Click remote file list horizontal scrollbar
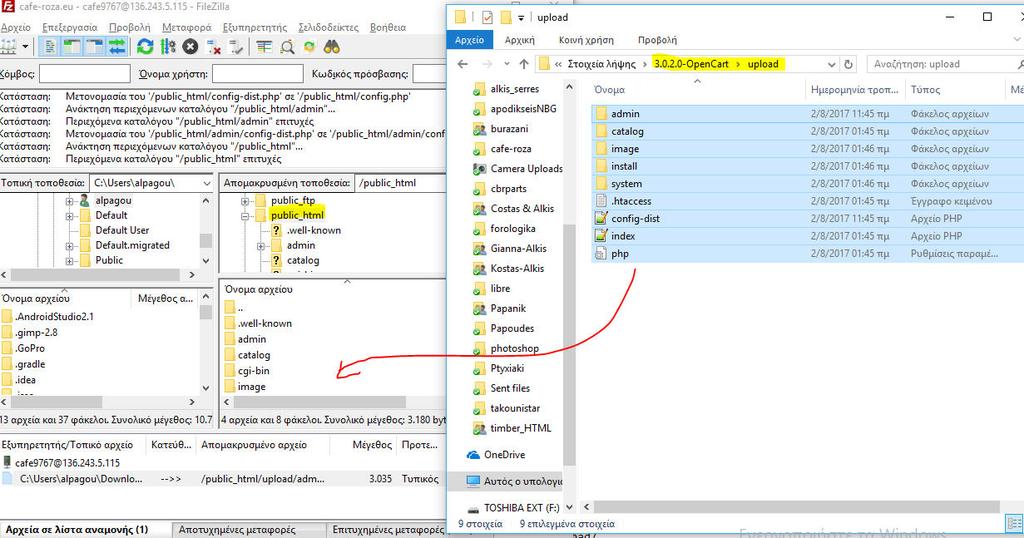1024x538 pixels. pos(318,402)
